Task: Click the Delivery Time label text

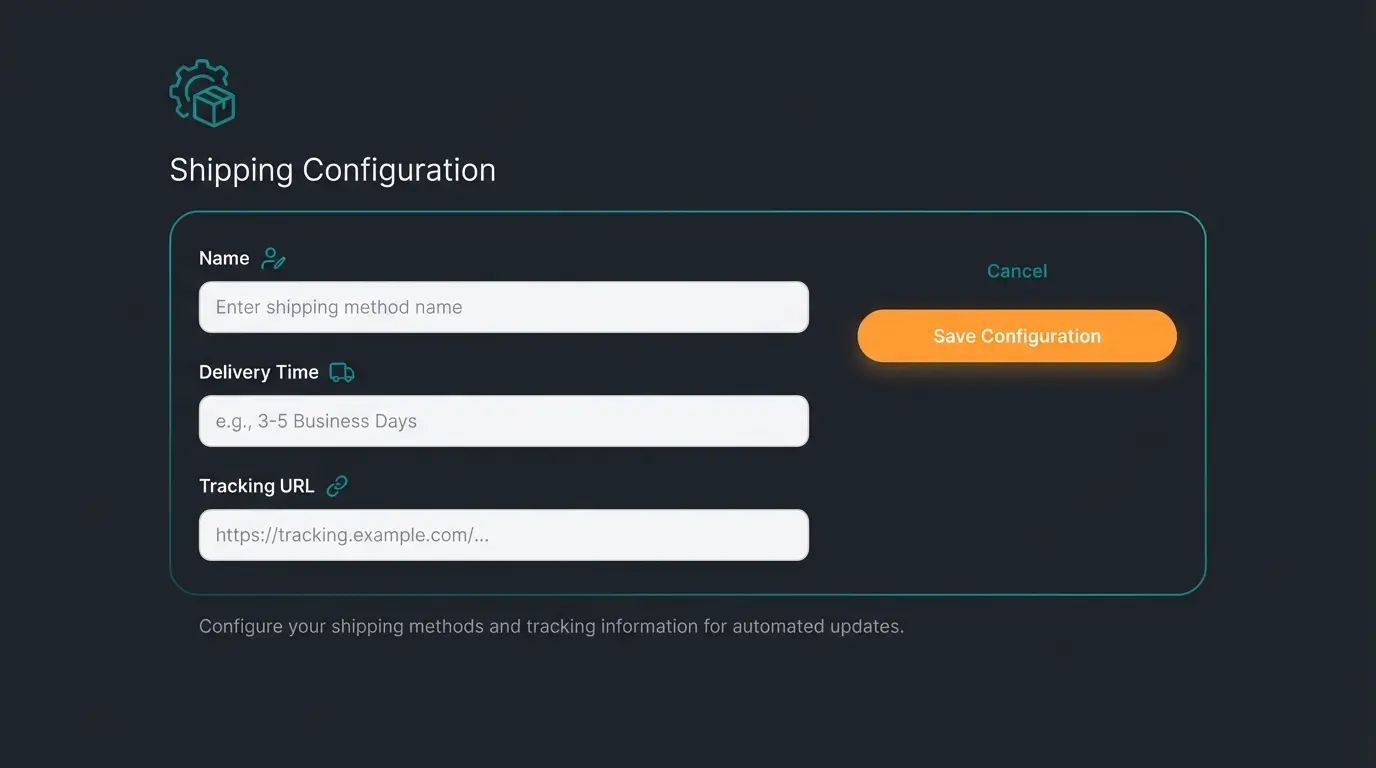Action: coord(258,371)
